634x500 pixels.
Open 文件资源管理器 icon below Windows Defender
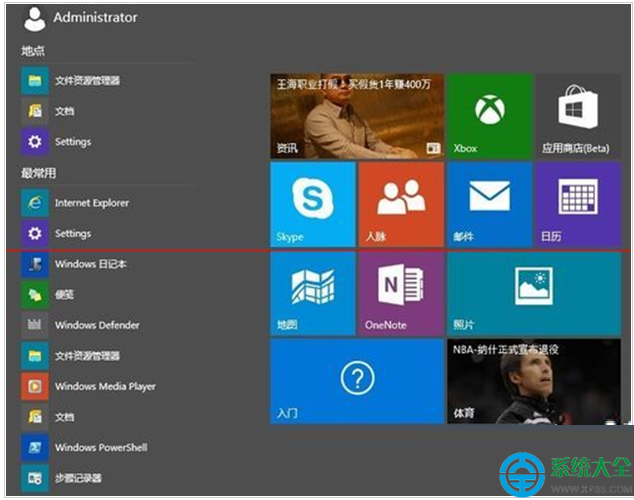coord(35,356)
